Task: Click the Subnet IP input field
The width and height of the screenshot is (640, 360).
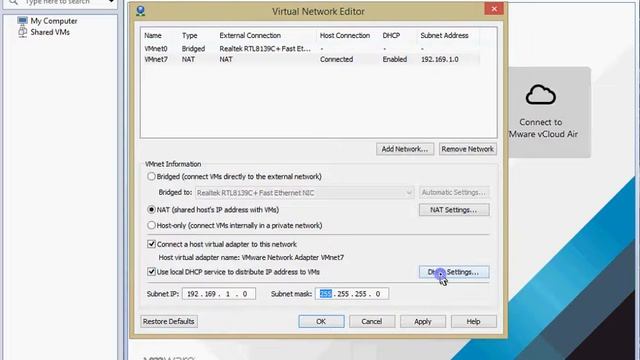Action: coord(219,294)
